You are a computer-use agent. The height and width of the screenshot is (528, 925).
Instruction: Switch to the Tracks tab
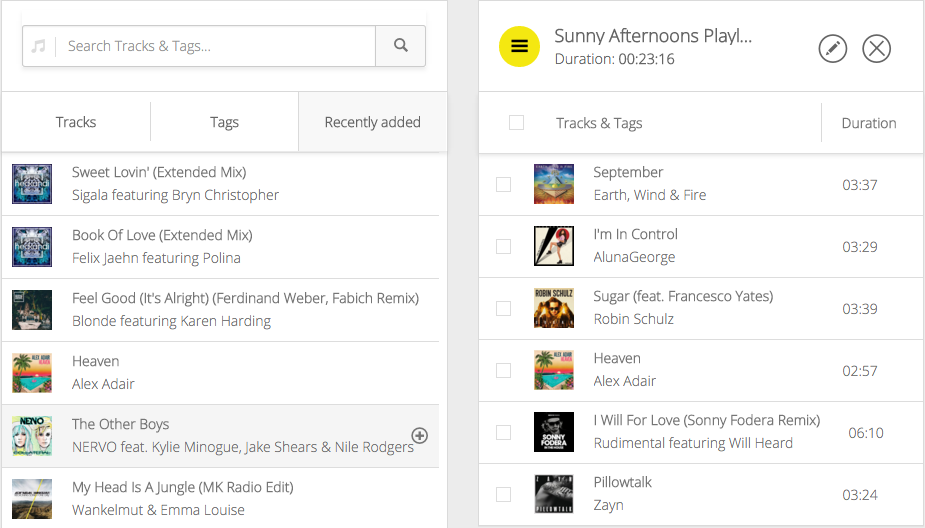pyautogui.click(x=76, y=122)
